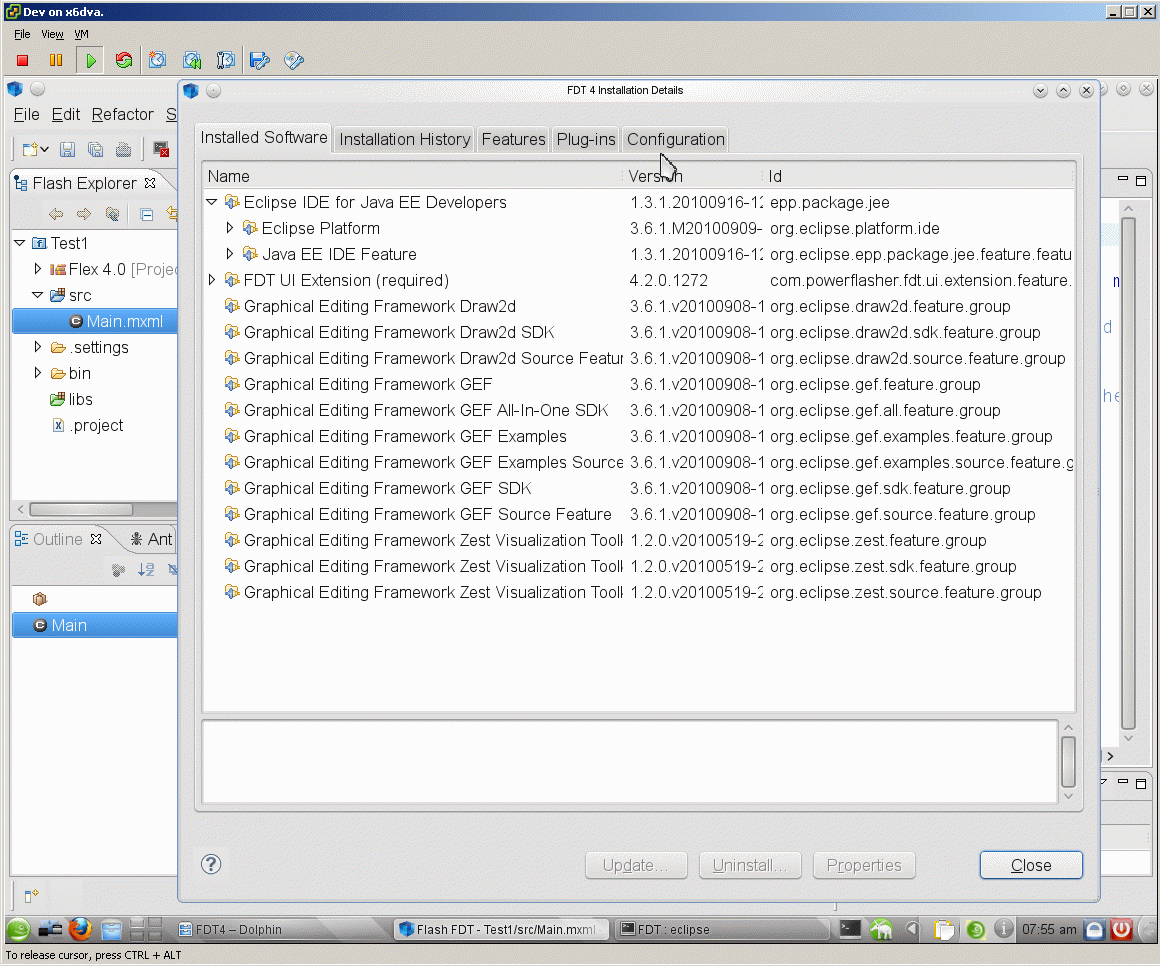Switch to the Ant tab
Screen dimensions: 1160x966
(152, 539)
